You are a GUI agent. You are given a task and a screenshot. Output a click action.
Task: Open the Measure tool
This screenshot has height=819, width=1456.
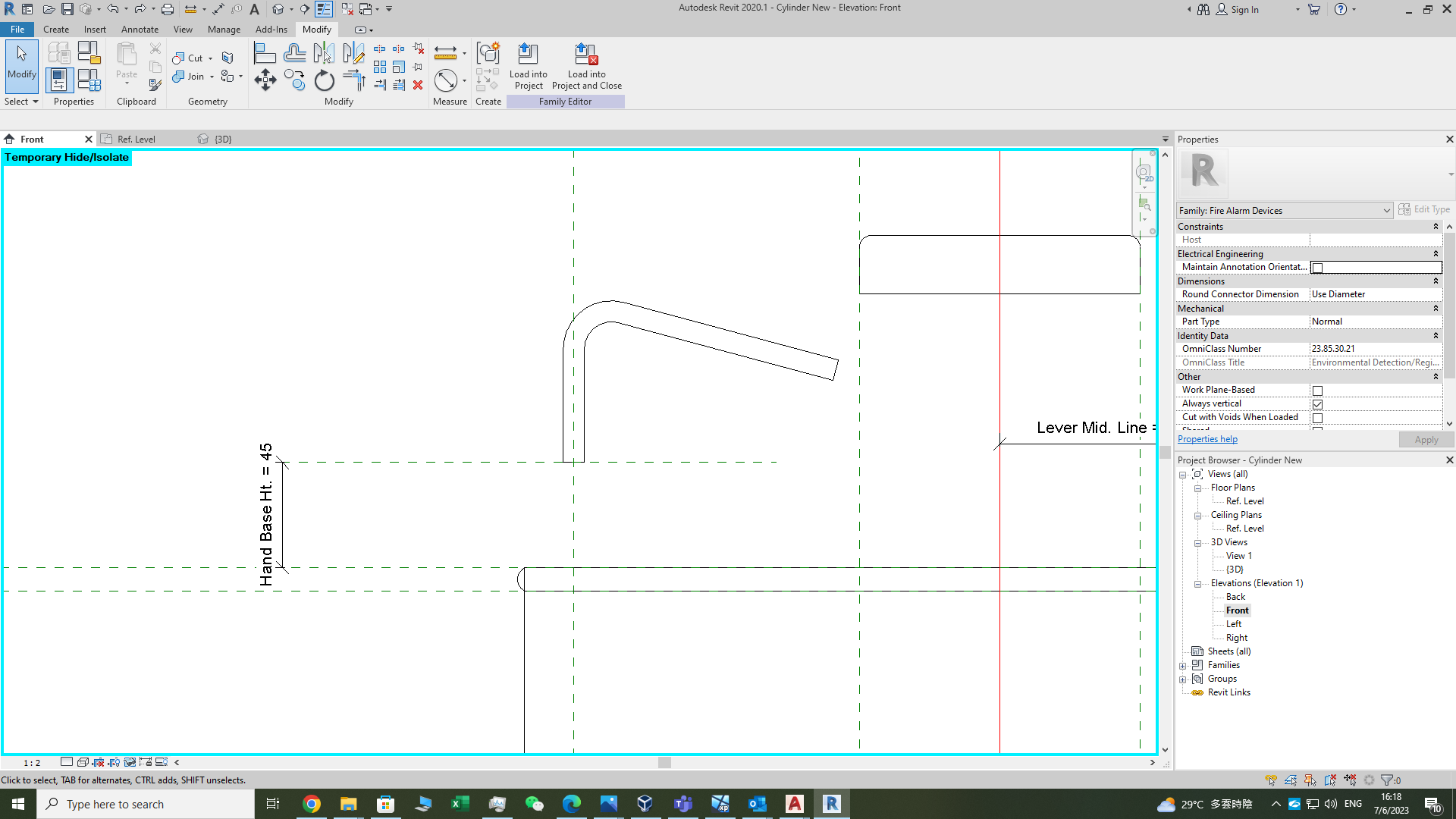(x=447, y=80)
